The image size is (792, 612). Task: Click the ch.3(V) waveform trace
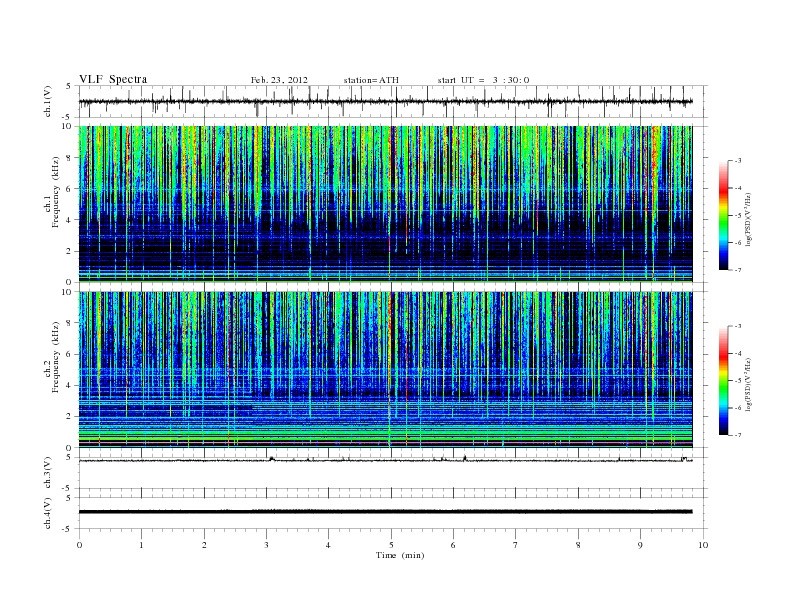click(385, 460)
